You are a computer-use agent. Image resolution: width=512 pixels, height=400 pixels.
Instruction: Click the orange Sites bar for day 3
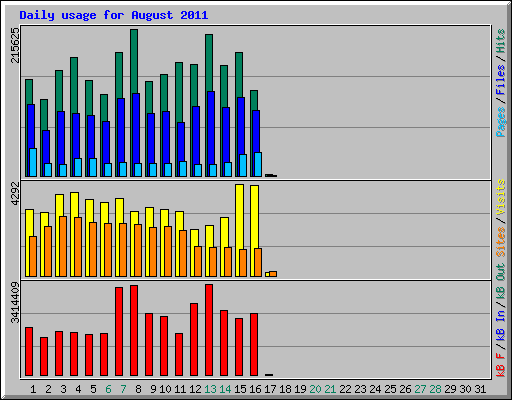tap(63, 246)
